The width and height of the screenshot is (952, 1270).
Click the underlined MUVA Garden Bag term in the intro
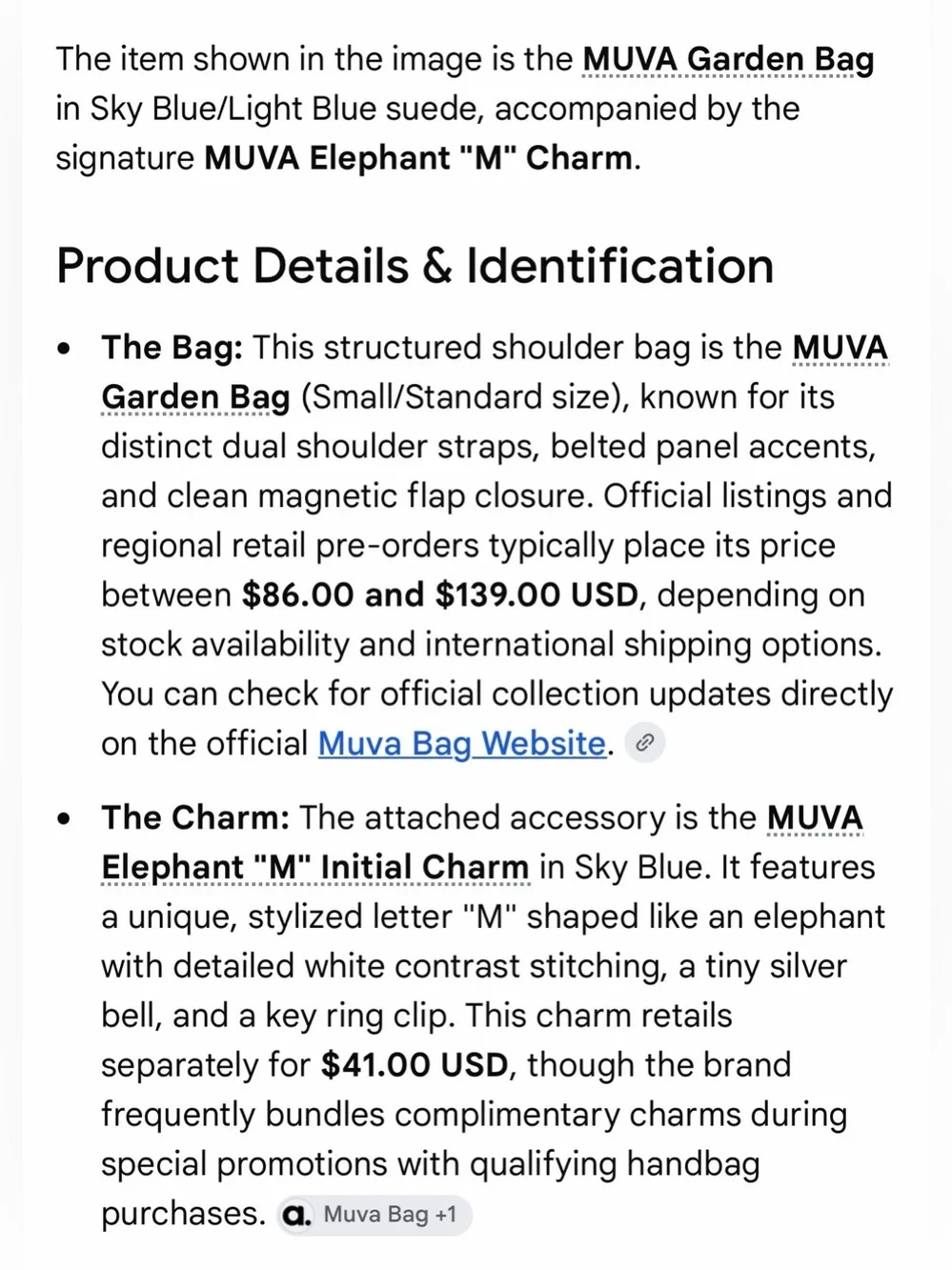pos(728,59)
